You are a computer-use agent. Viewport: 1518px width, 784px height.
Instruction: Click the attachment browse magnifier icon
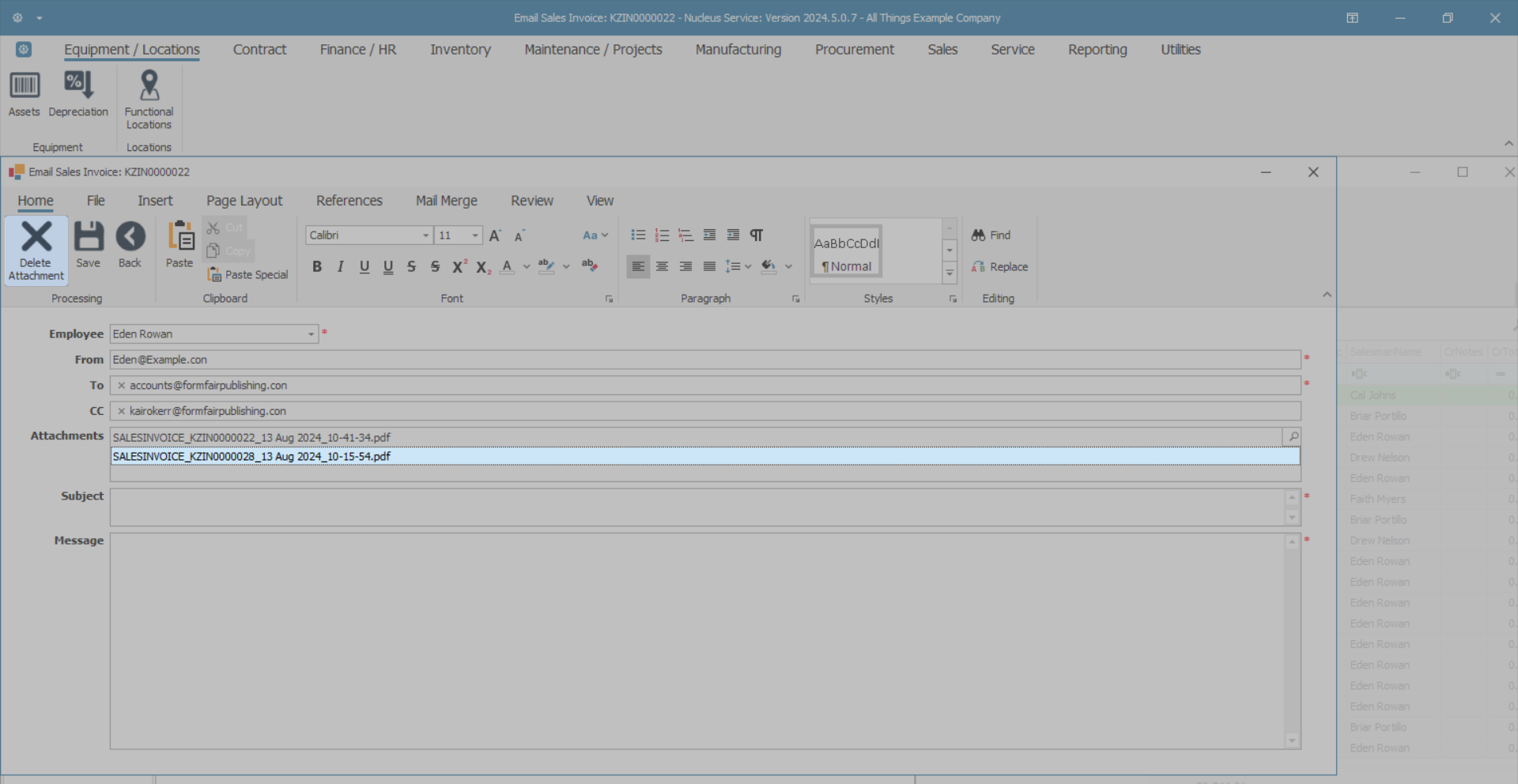click(1293, 437)
